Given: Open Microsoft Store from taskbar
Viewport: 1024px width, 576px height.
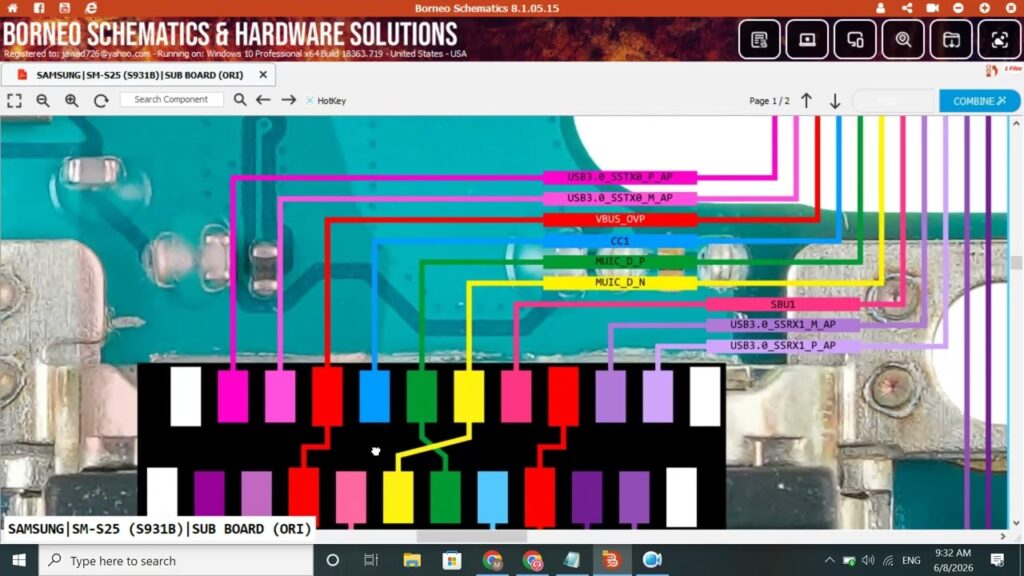Looking at the screenshot, I should tap(451, 560).
